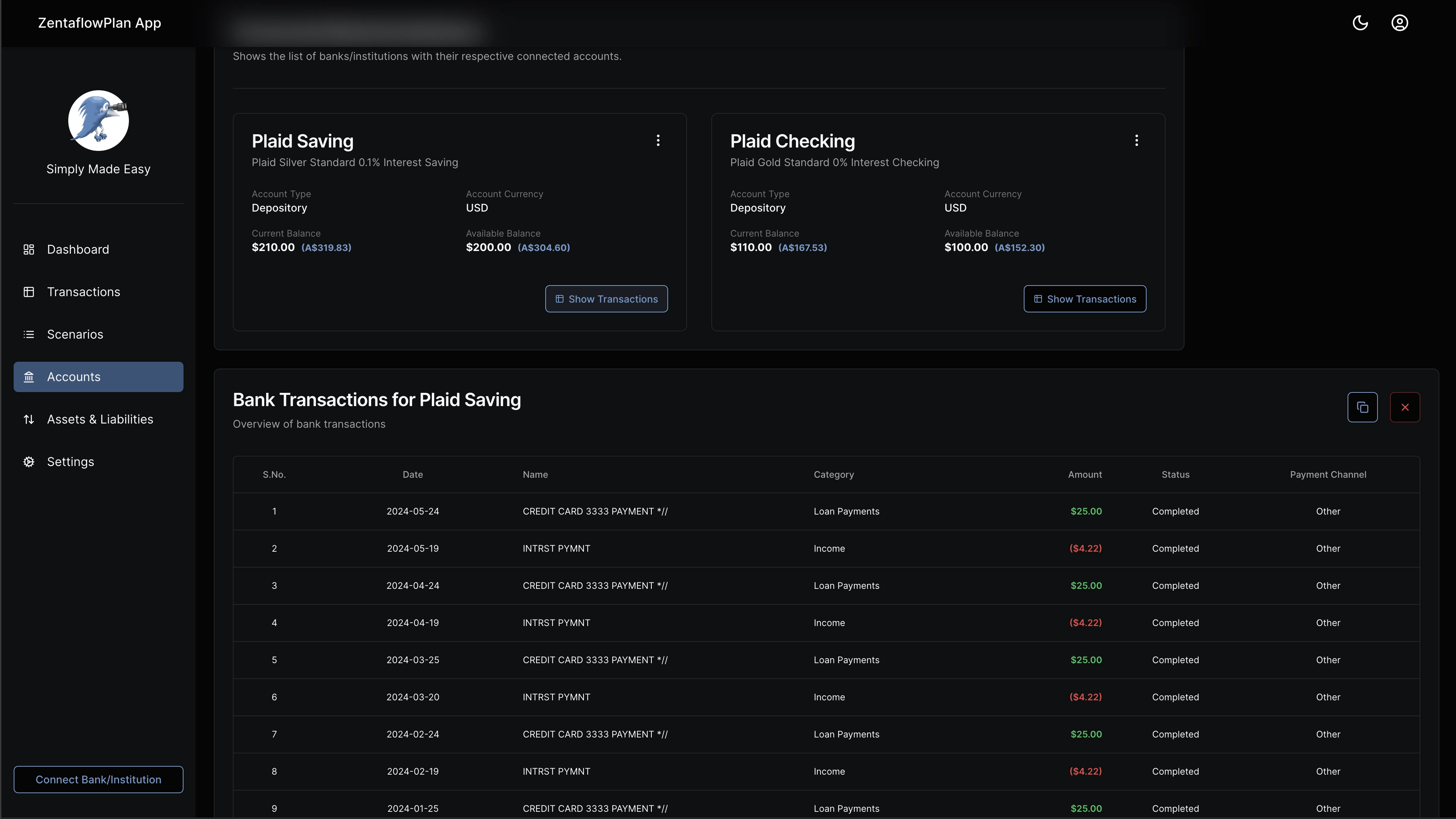This screenshot has height=819, width=1456.
Task: Select the Transactions table icon in sidebar
Action: coord(29,292)
